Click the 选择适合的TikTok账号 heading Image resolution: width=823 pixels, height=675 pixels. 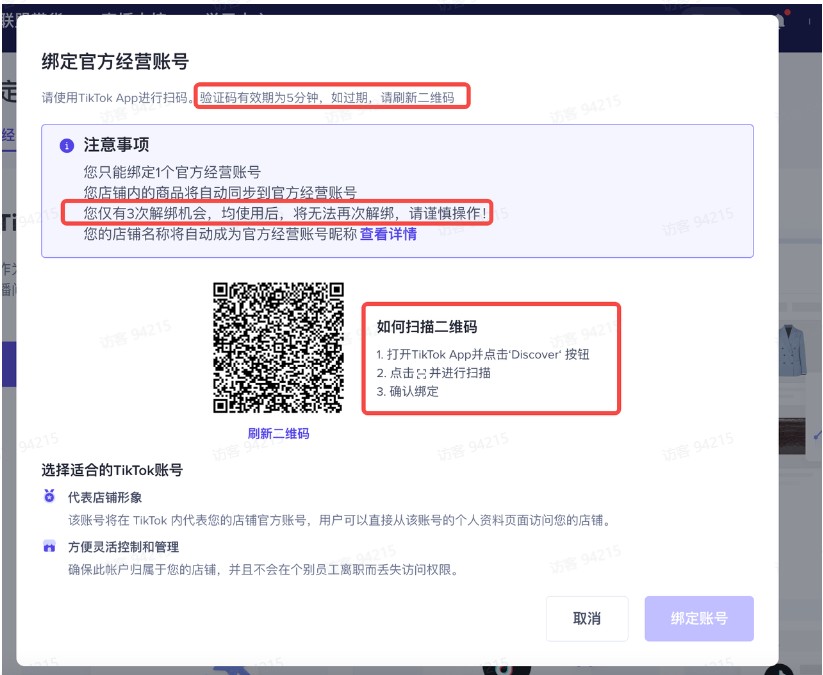pyautogui.click(x=112, y=469)
